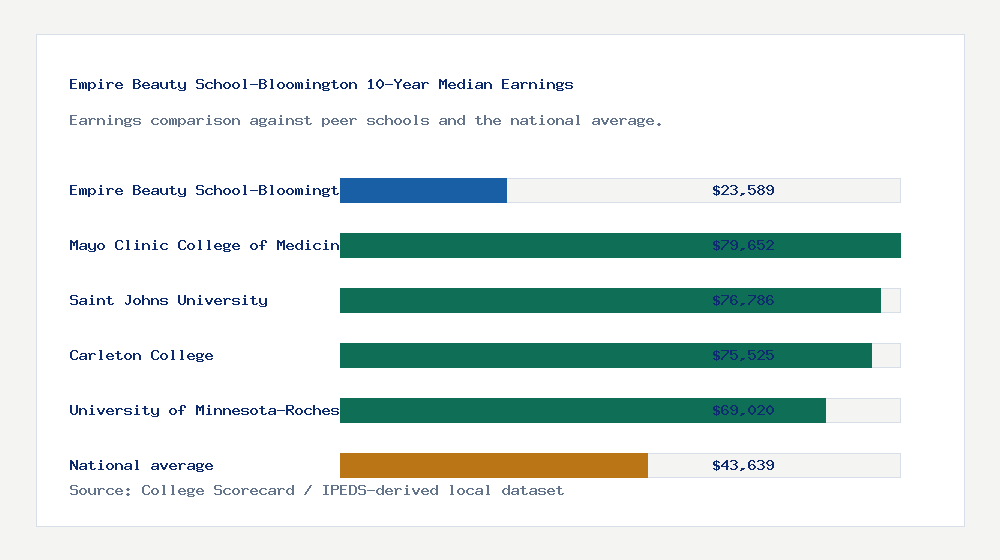This screenshot has height=560, width=1000.
Task: Click the blue Empire Beauty School bar
Action: tap(423, 191)
